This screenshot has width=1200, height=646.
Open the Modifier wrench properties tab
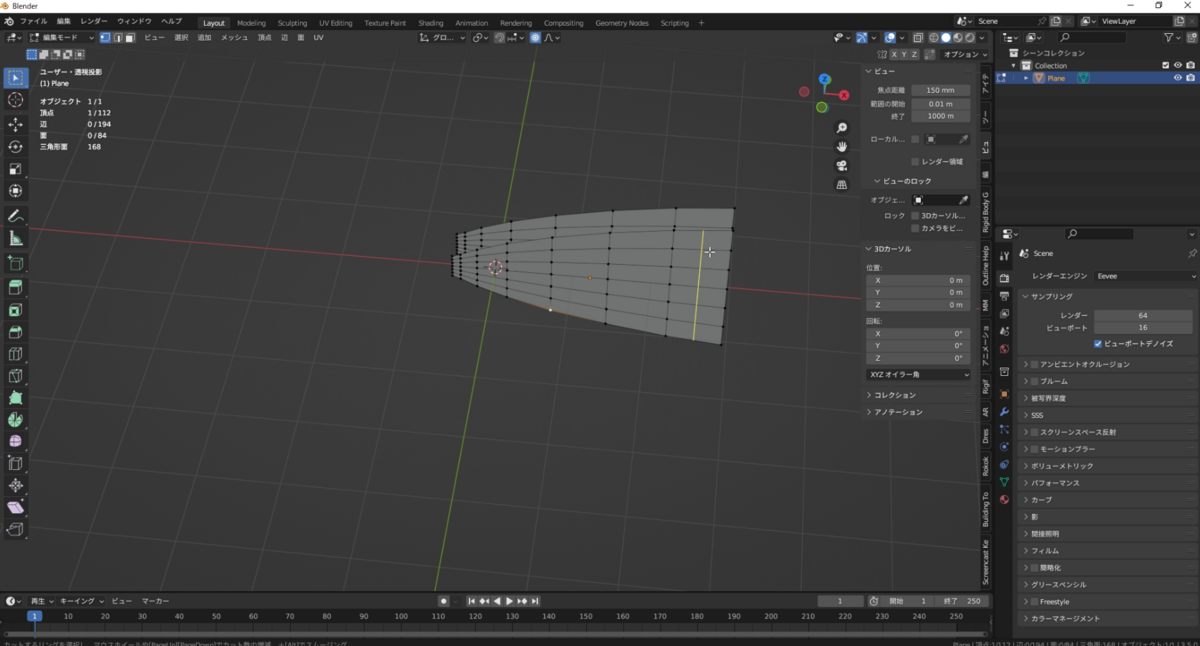1004,412
